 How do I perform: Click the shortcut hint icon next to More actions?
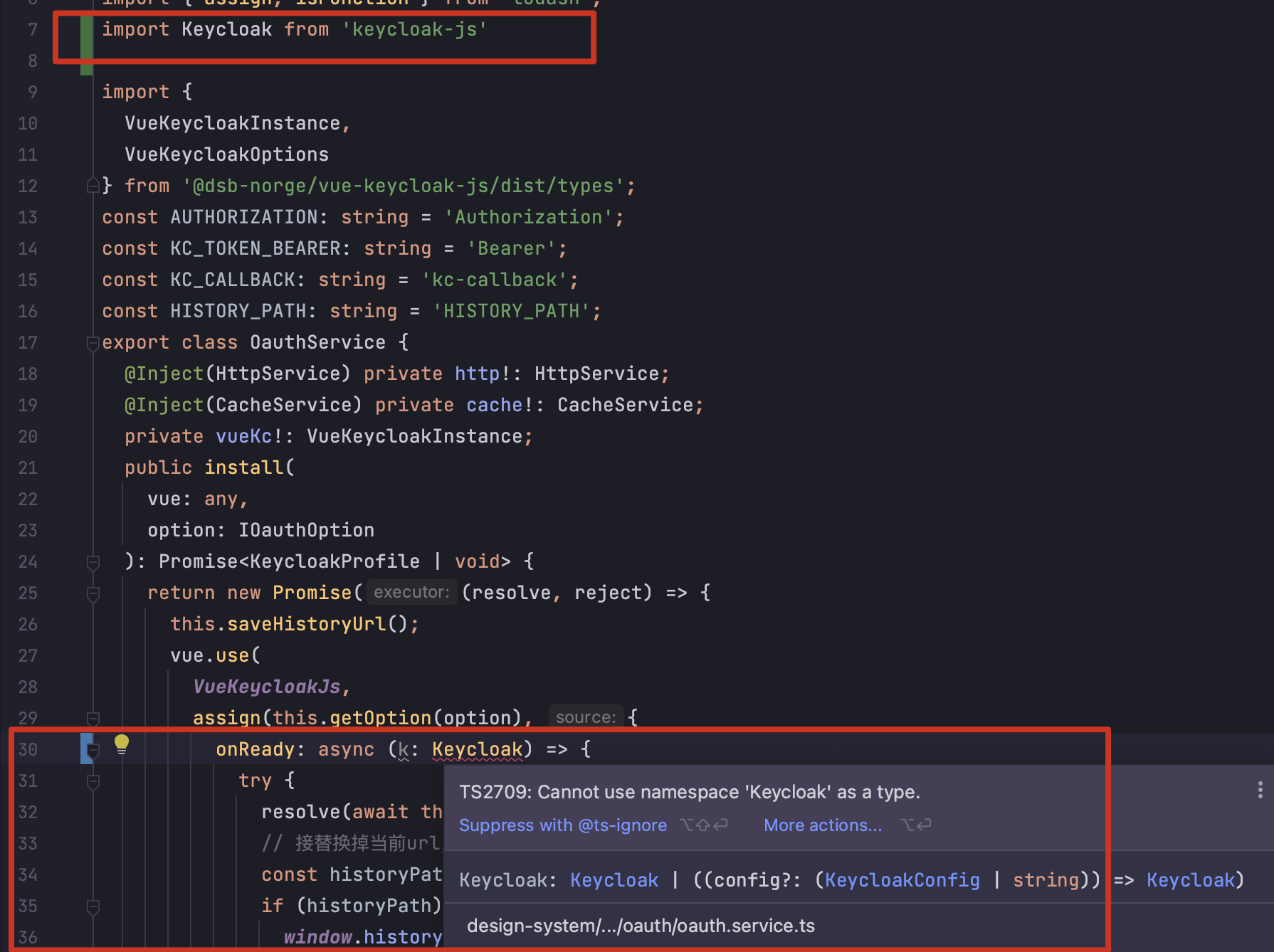[x=916, y=825]
